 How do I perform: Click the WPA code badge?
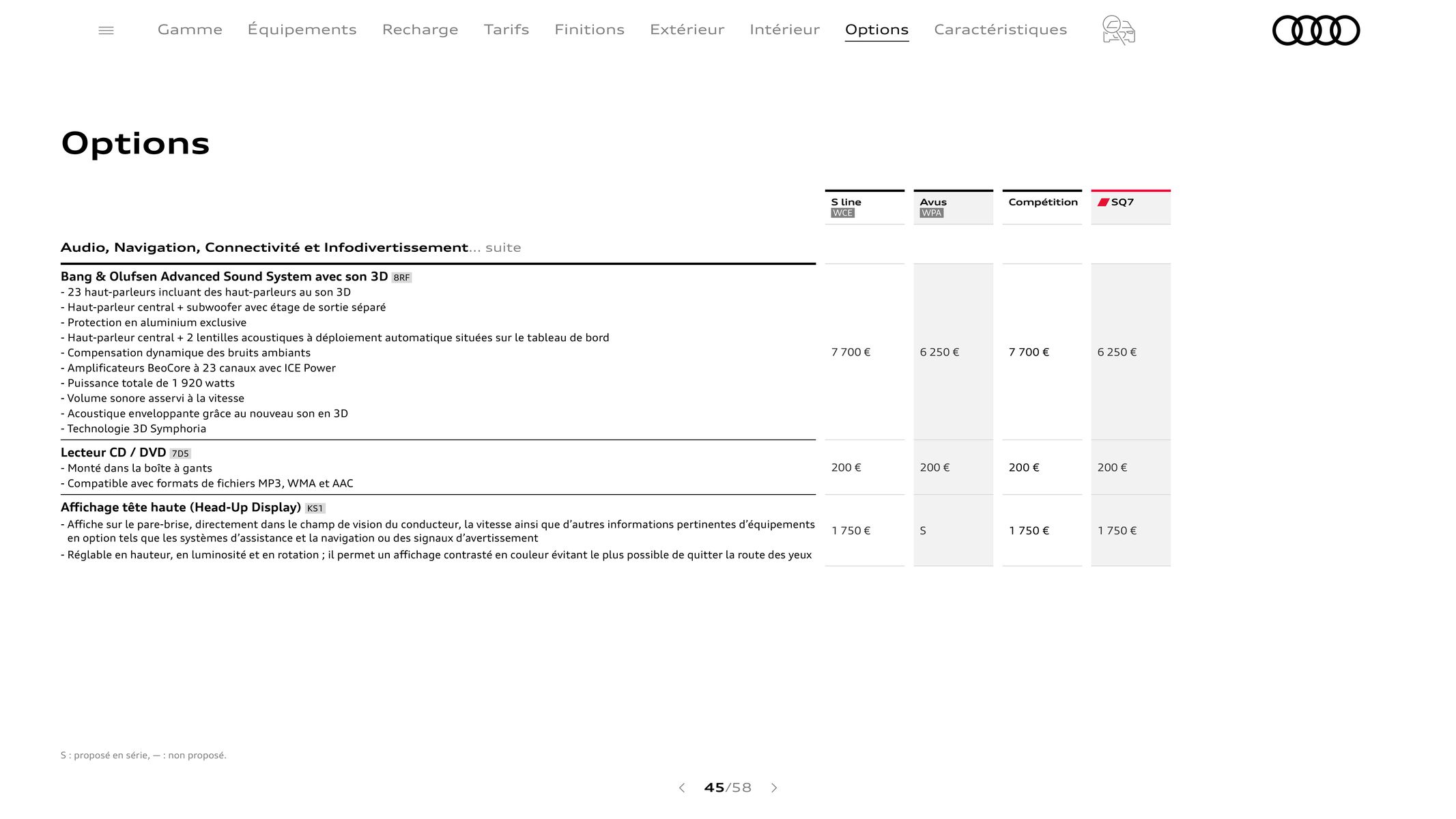click(x=931, y=213)
